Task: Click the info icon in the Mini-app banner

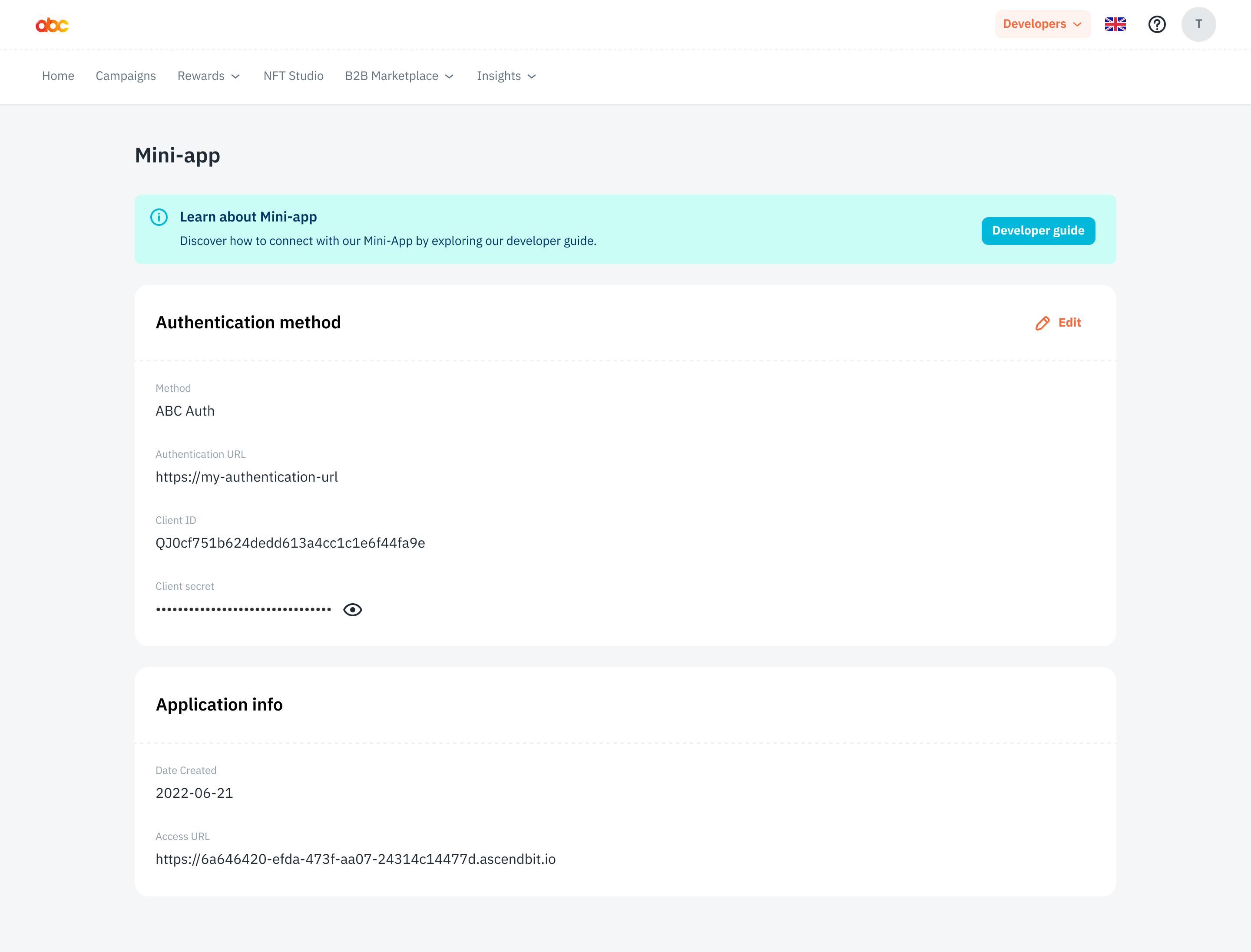Action: click(159, 217)
